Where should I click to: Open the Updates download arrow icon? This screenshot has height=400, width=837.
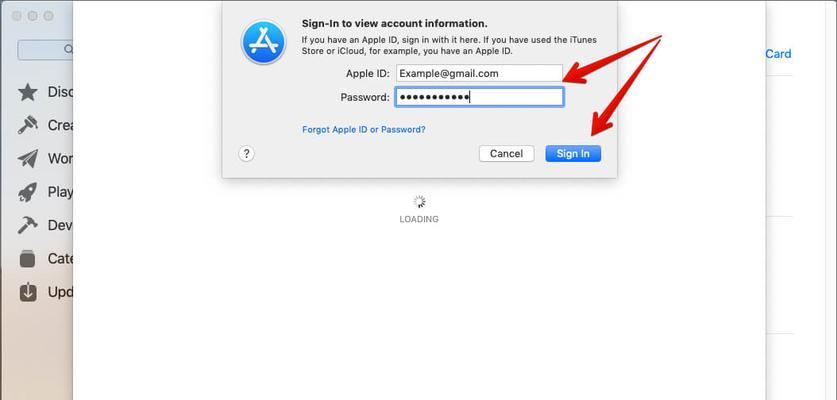coord(28,292)
